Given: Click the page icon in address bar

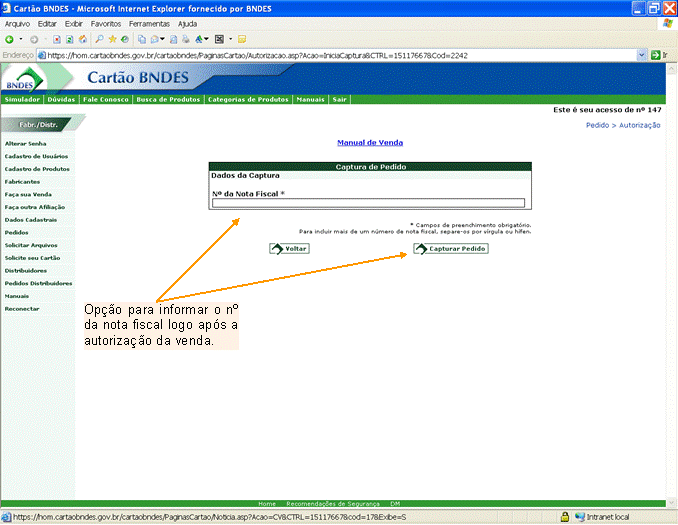Looking at the screenshot, I should tap(42, 55).
